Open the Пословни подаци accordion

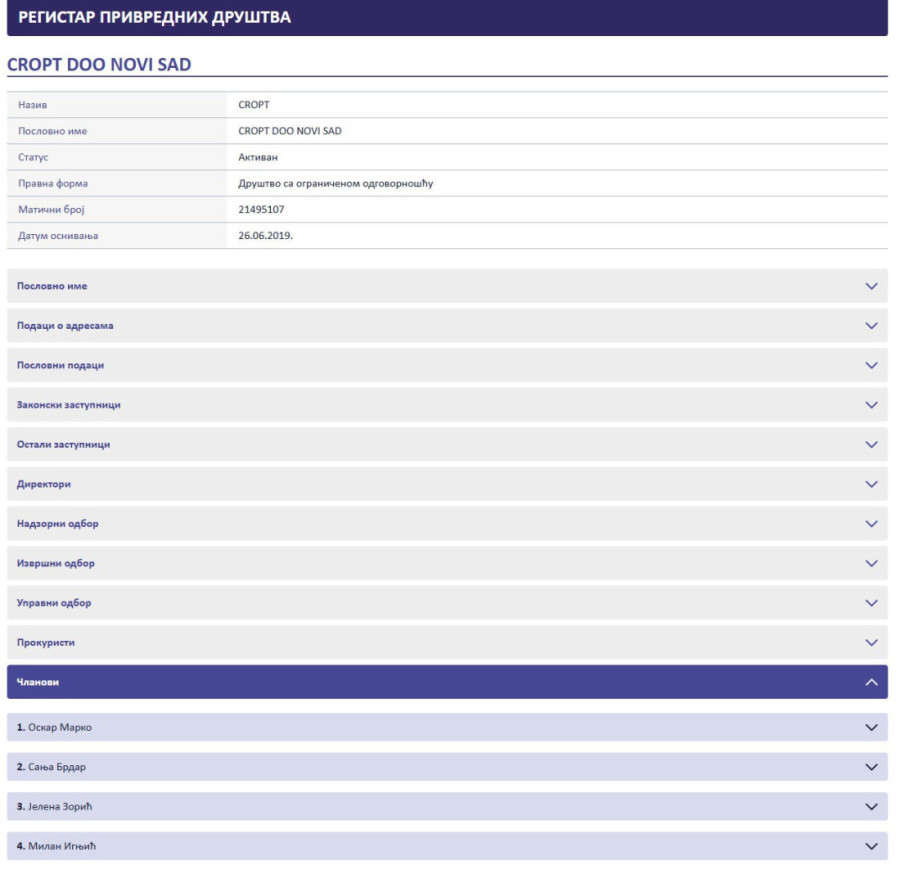coord(446,365)
